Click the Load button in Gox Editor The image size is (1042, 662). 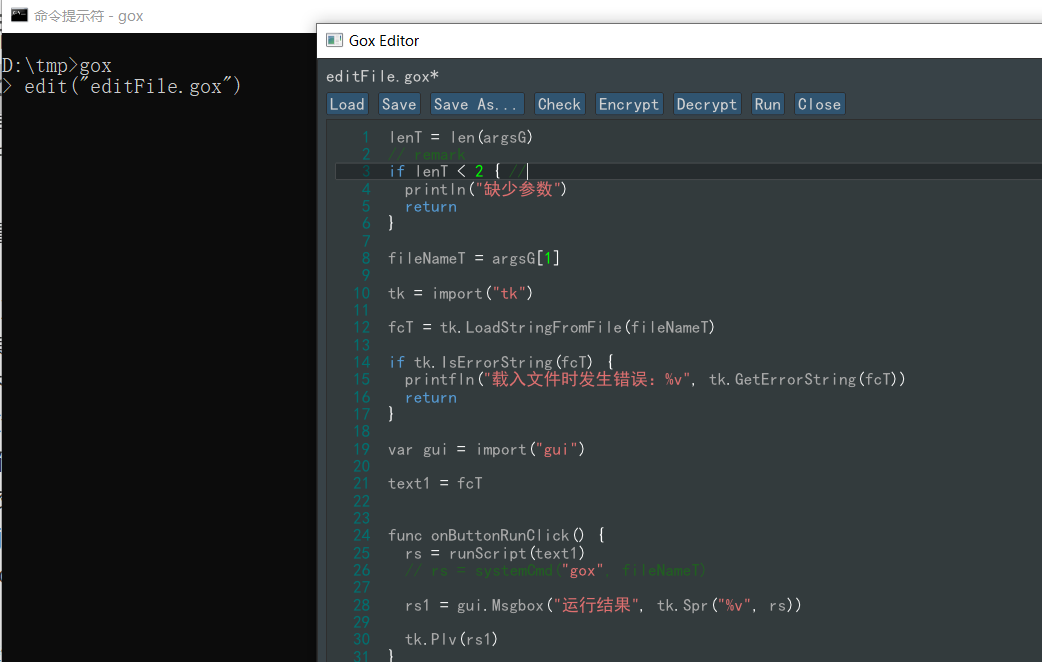347,104
